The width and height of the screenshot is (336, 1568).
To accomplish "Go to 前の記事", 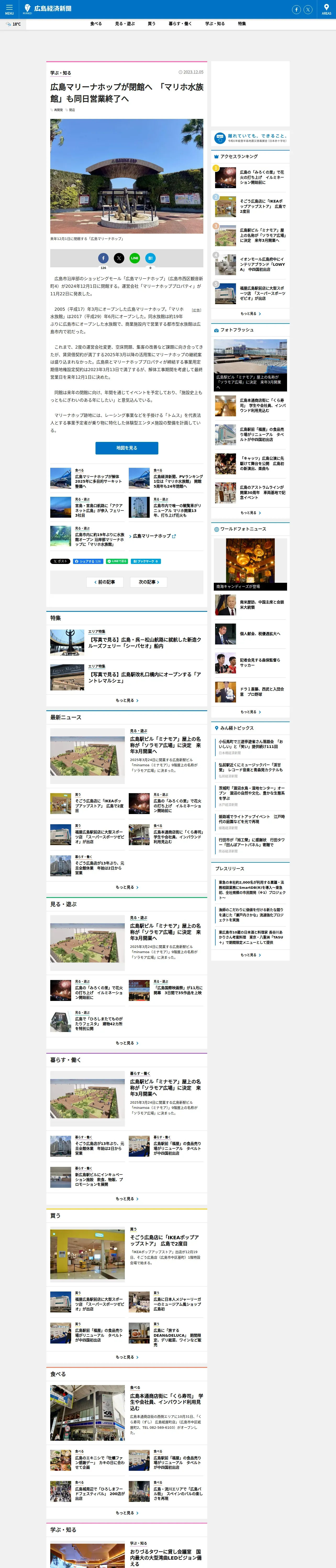I will click(x=105, y=582).
